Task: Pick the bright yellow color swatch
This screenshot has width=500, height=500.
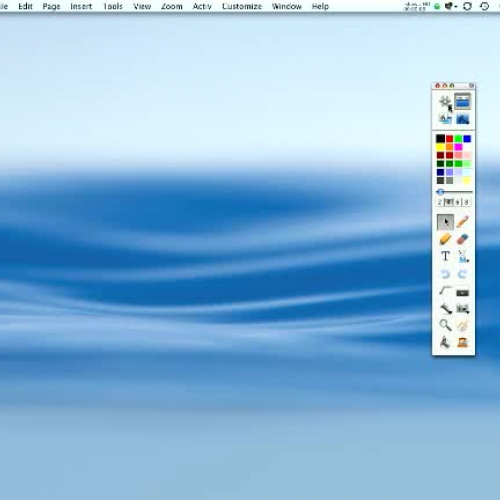Action: 440,147
